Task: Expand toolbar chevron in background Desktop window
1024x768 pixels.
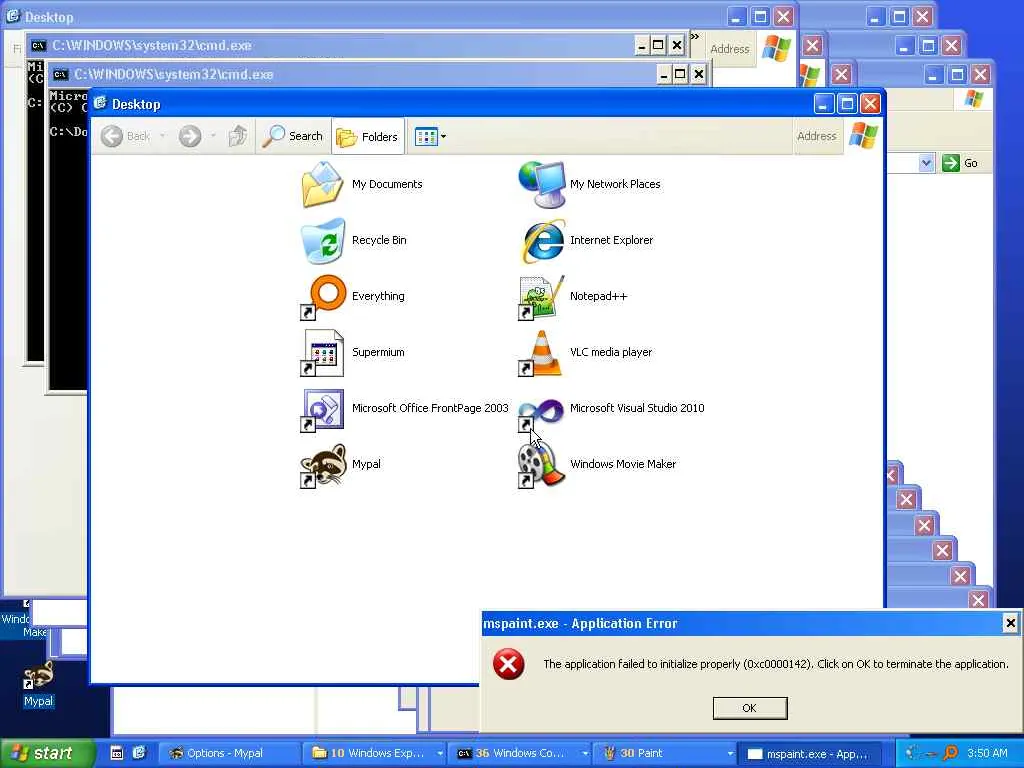Action: (694, 37)
